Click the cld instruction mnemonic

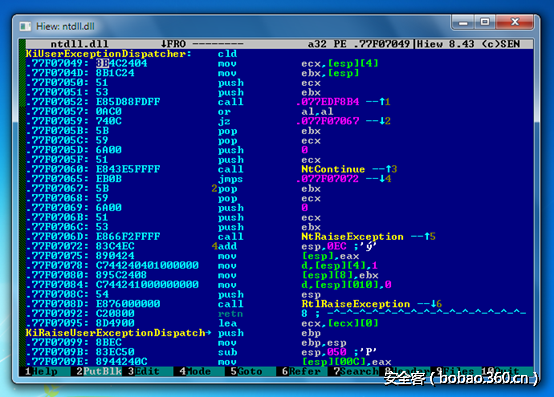(x=227, y=54)
